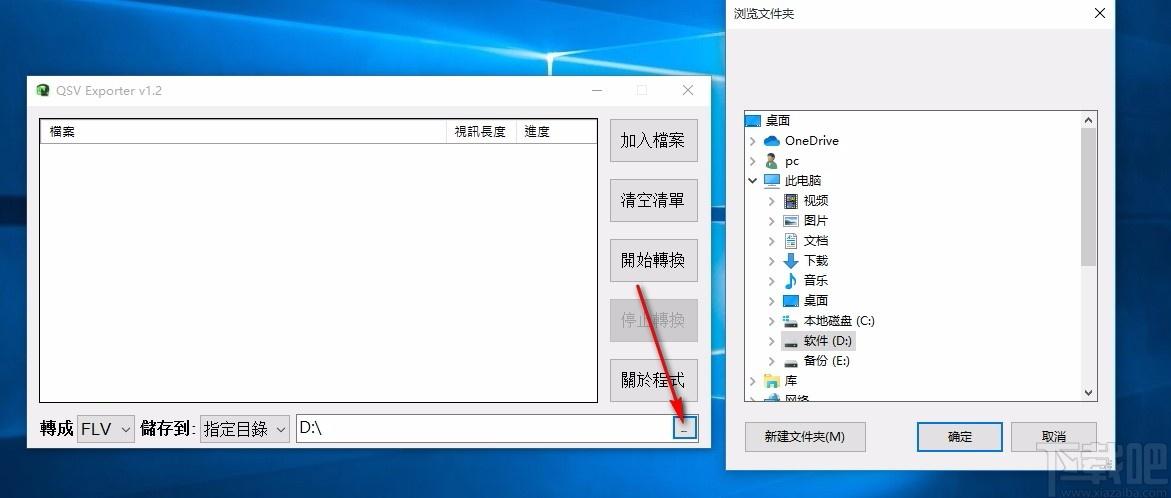The image size is (1171, 498).
Task: Click folder tree scrollbar down arrow
Action: 1088,393
